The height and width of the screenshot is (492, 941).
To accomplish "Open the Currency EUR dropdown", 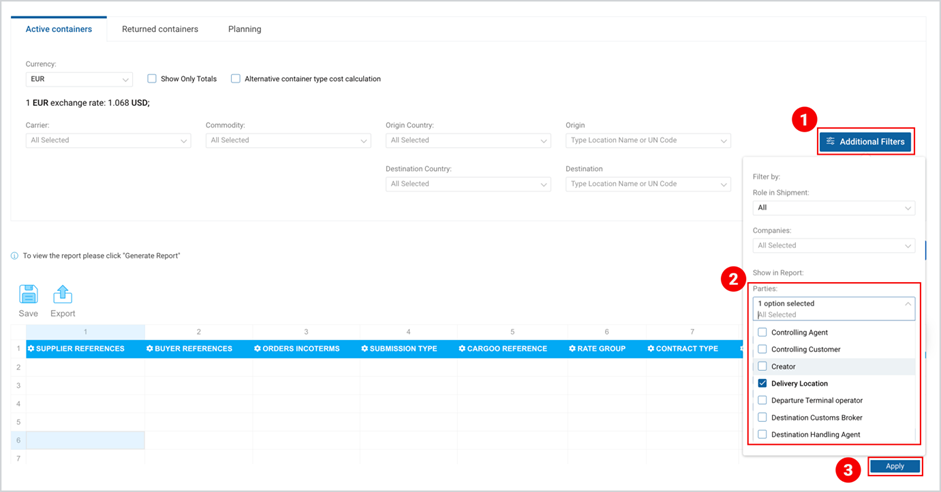I will [x=79, y=79].
